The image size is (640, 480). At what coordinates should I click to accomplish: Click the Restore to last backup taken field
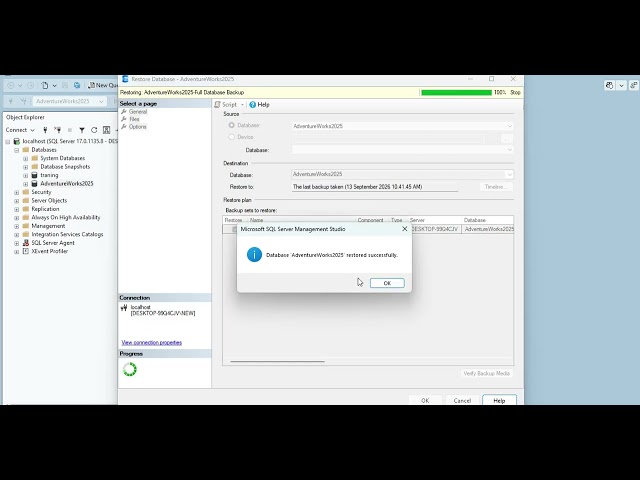pyautogui.click(x=375, y=187)
